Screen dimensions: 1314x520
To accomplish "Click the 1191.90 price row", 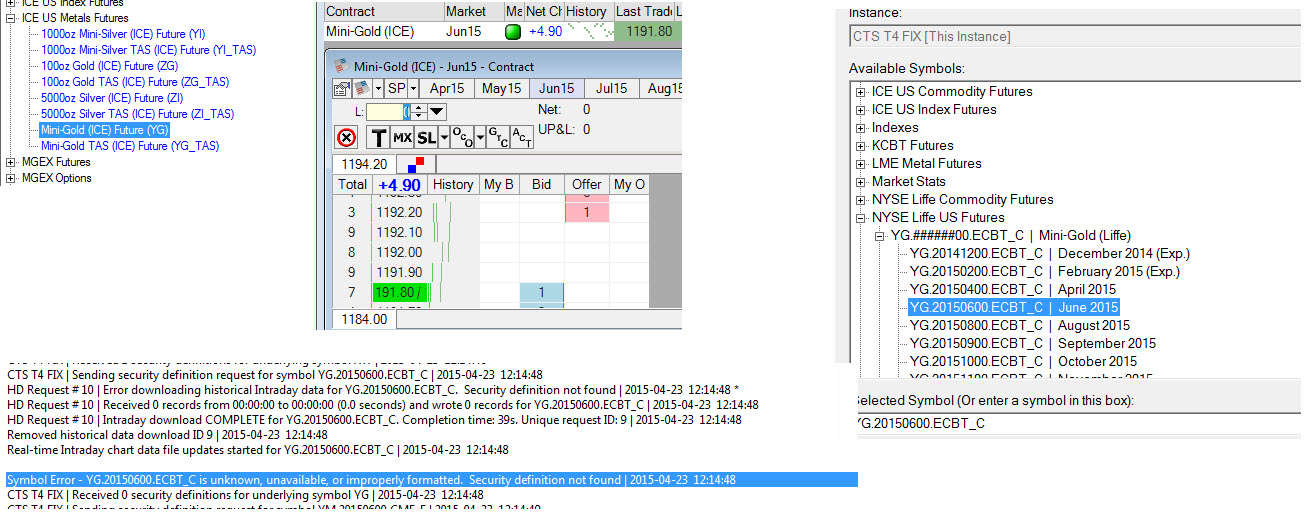I will click(x=399, y=272).
